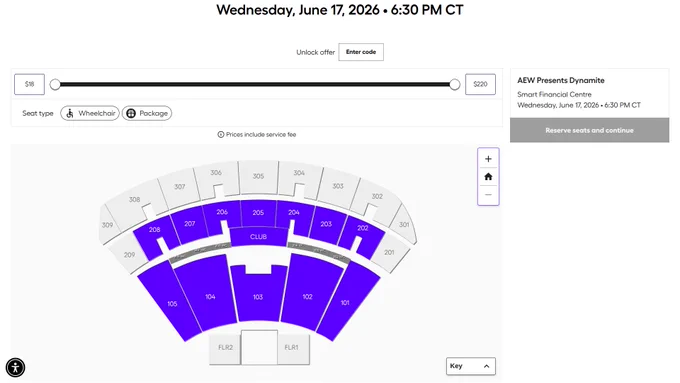The width and height of the screenshot is (680, 383).
Task: Reset seat map to home view
Action: click(488, 177)
